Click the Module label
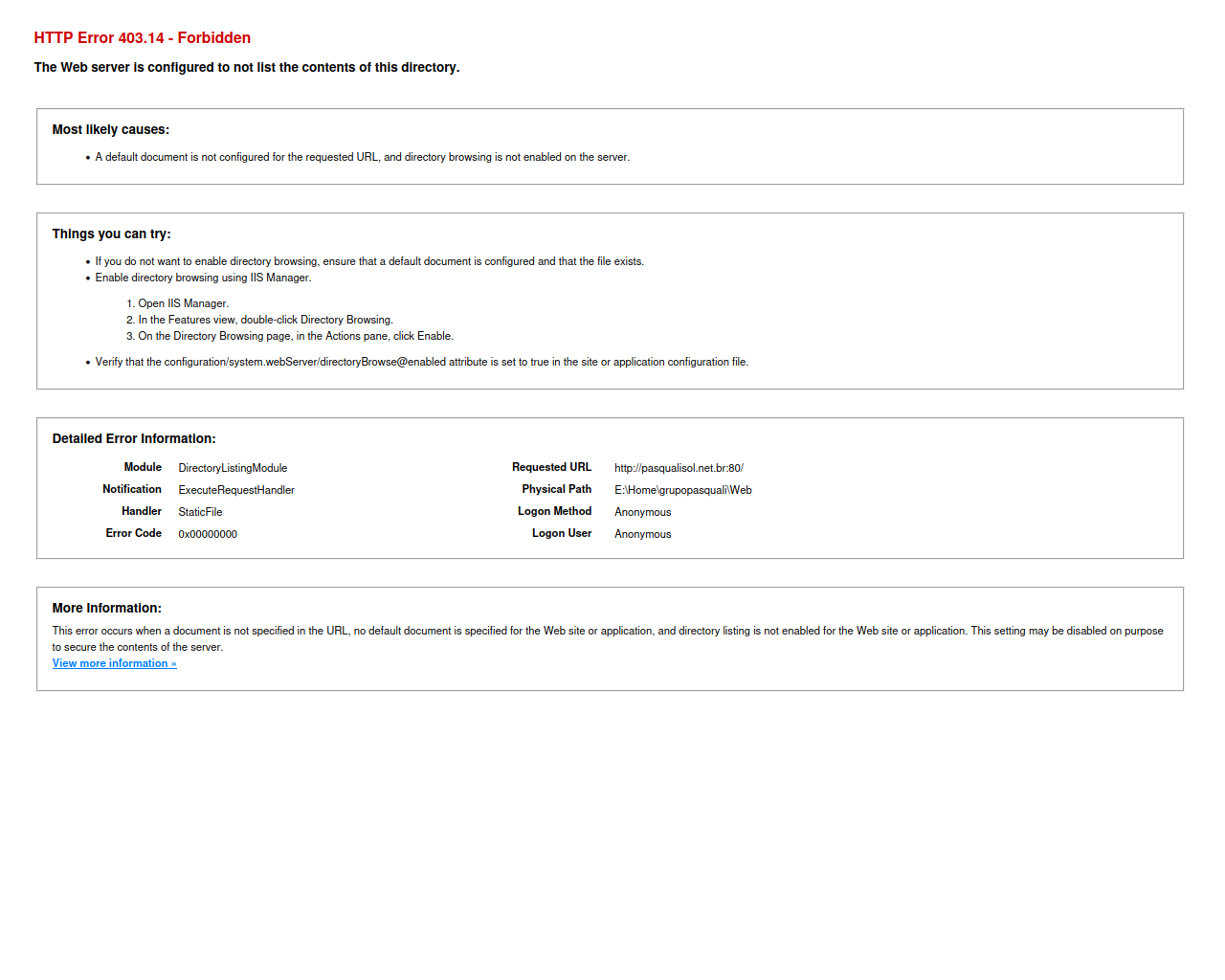This screenshot has height=980, width=1225. click(x=143, y=467)
